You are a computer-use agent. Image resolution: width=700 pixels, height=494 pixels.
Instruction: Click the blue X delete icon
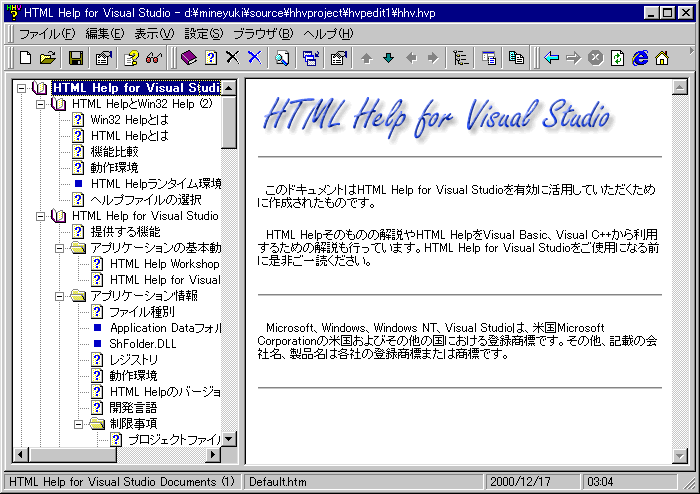[254, 58]
